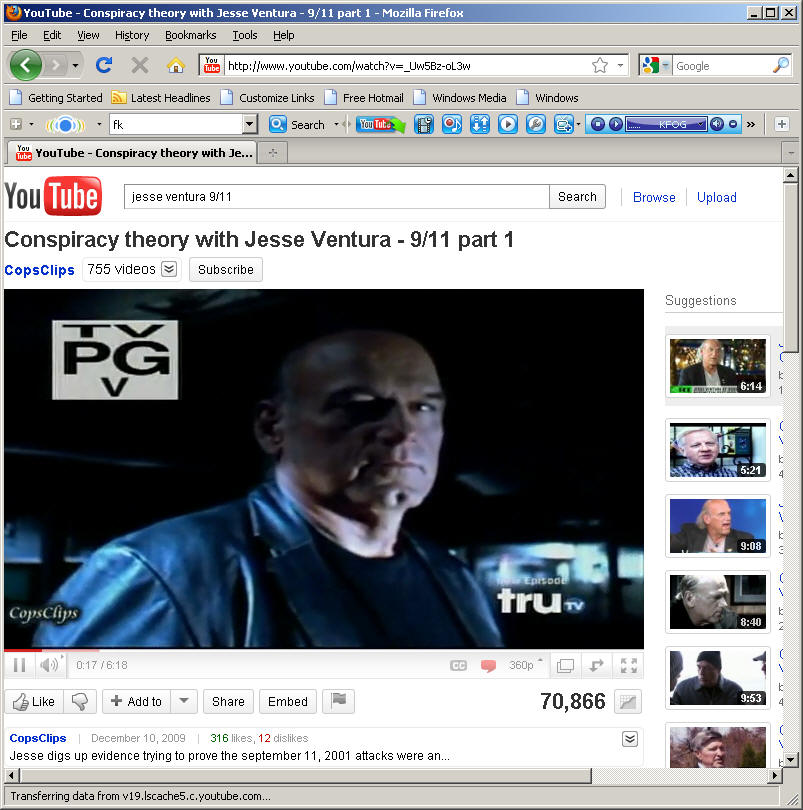Subscribe to the CopsClips channel
Image resolution: width=803 pixels, height=810 pixels.
point(226,270)
